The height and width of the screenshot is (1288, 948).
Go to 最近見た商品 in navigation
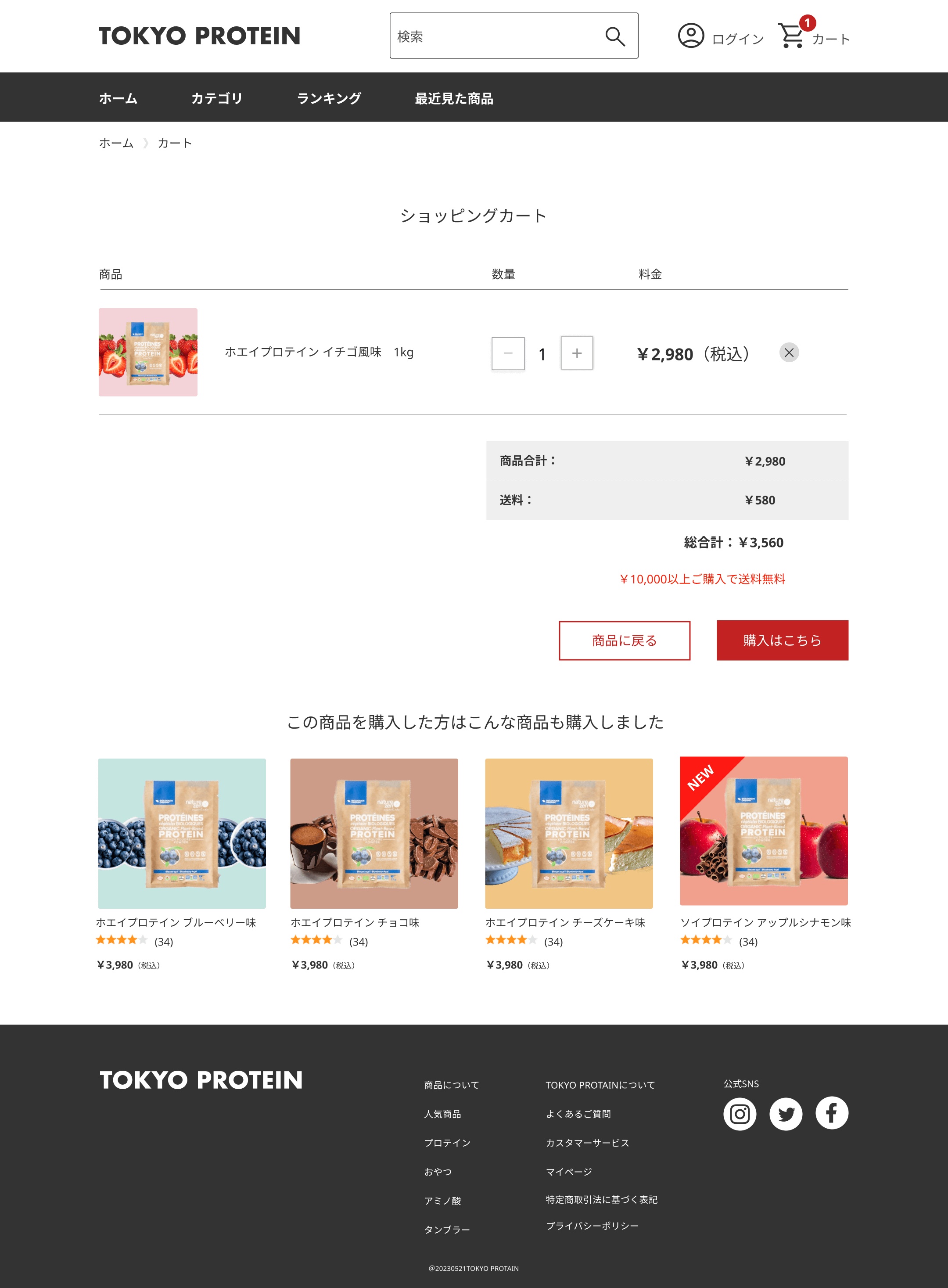point(454,98)
